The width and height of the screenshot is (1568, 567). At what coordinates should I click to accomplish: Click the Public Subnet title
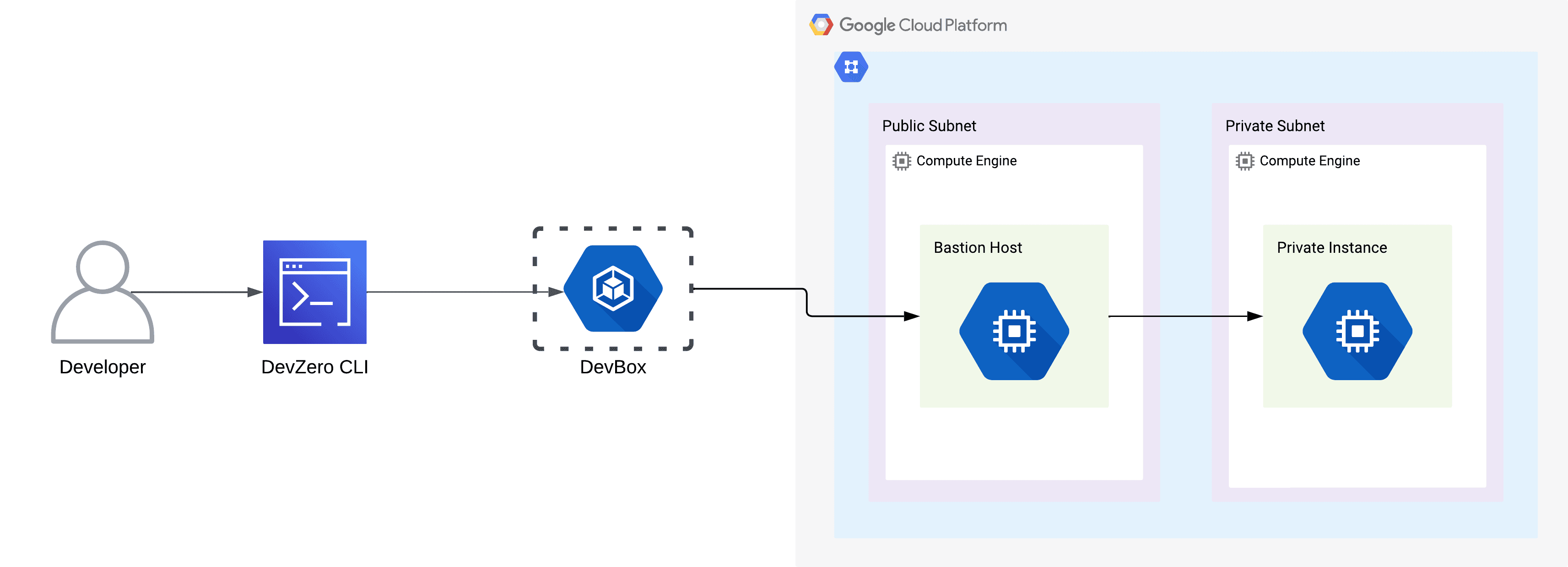point(930,126)
